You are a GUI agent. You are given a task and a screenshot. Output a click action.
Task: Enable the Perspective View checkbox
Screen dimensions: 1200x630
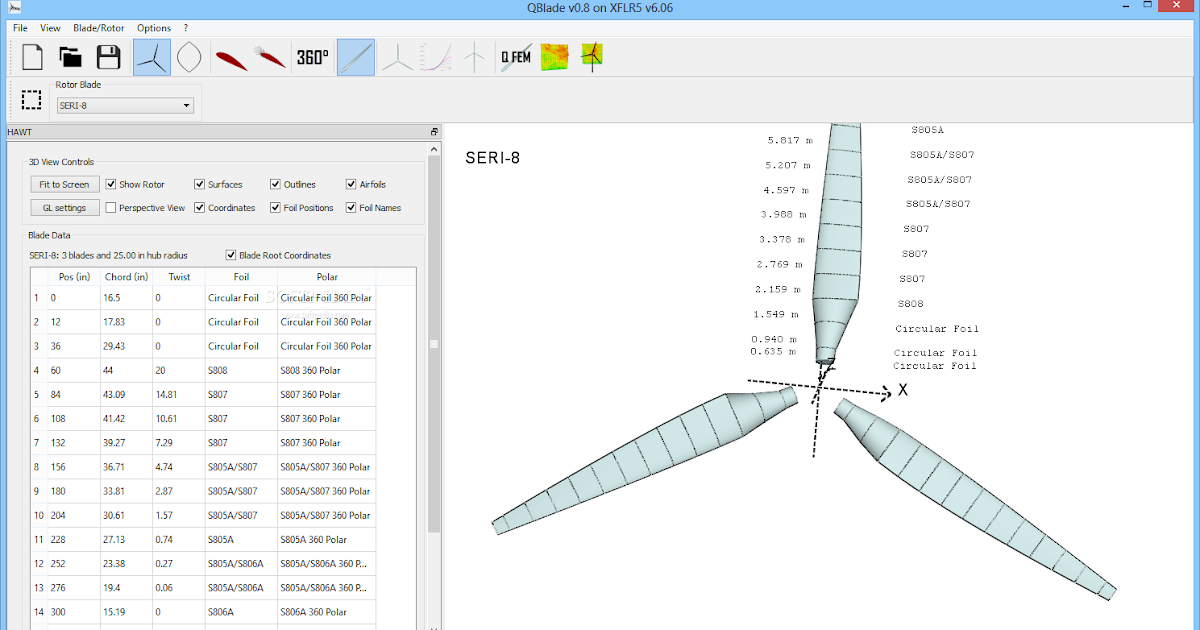111,208
